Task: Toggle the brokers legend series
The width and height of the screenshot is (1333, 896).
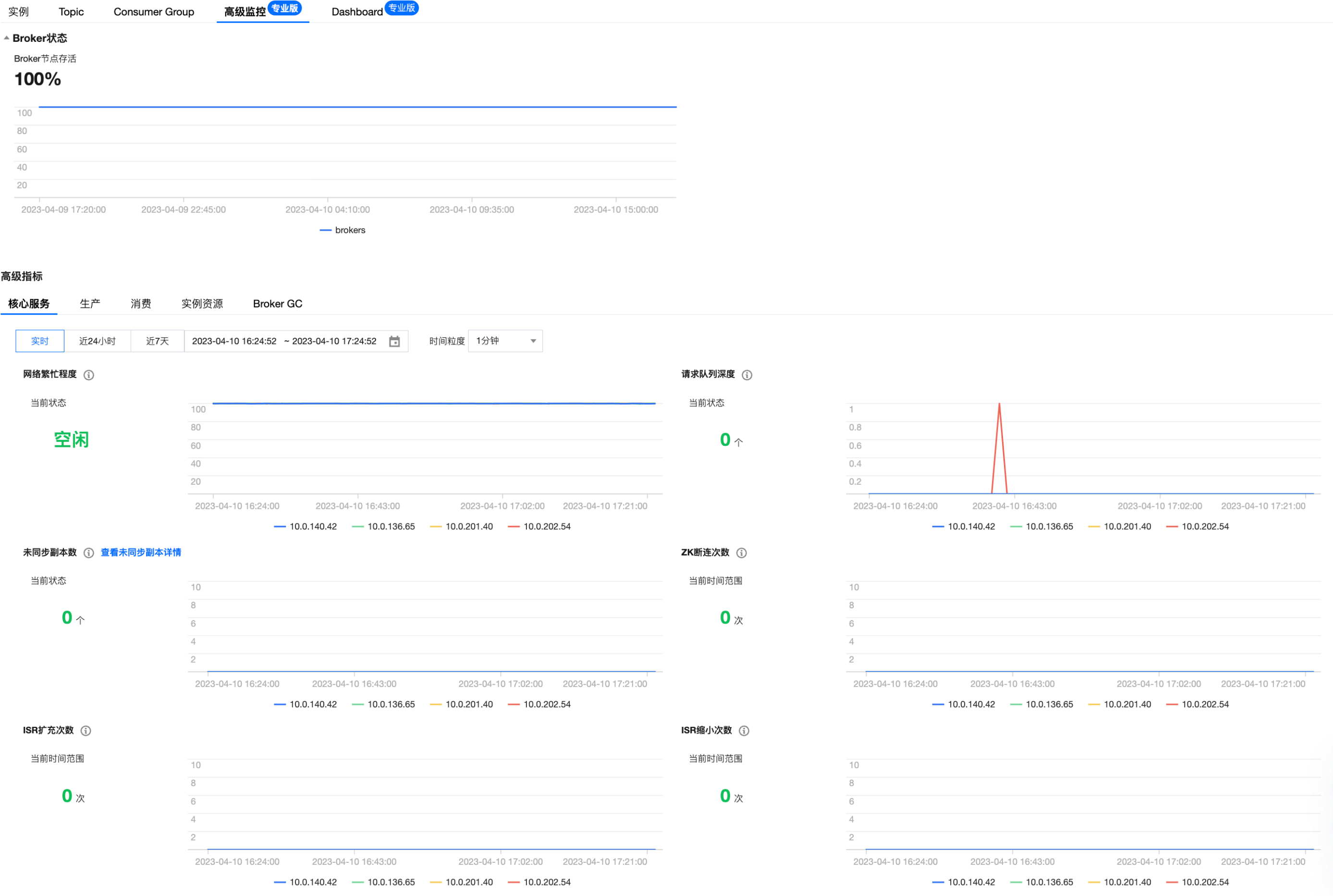Action: click(x=342, y=230)
